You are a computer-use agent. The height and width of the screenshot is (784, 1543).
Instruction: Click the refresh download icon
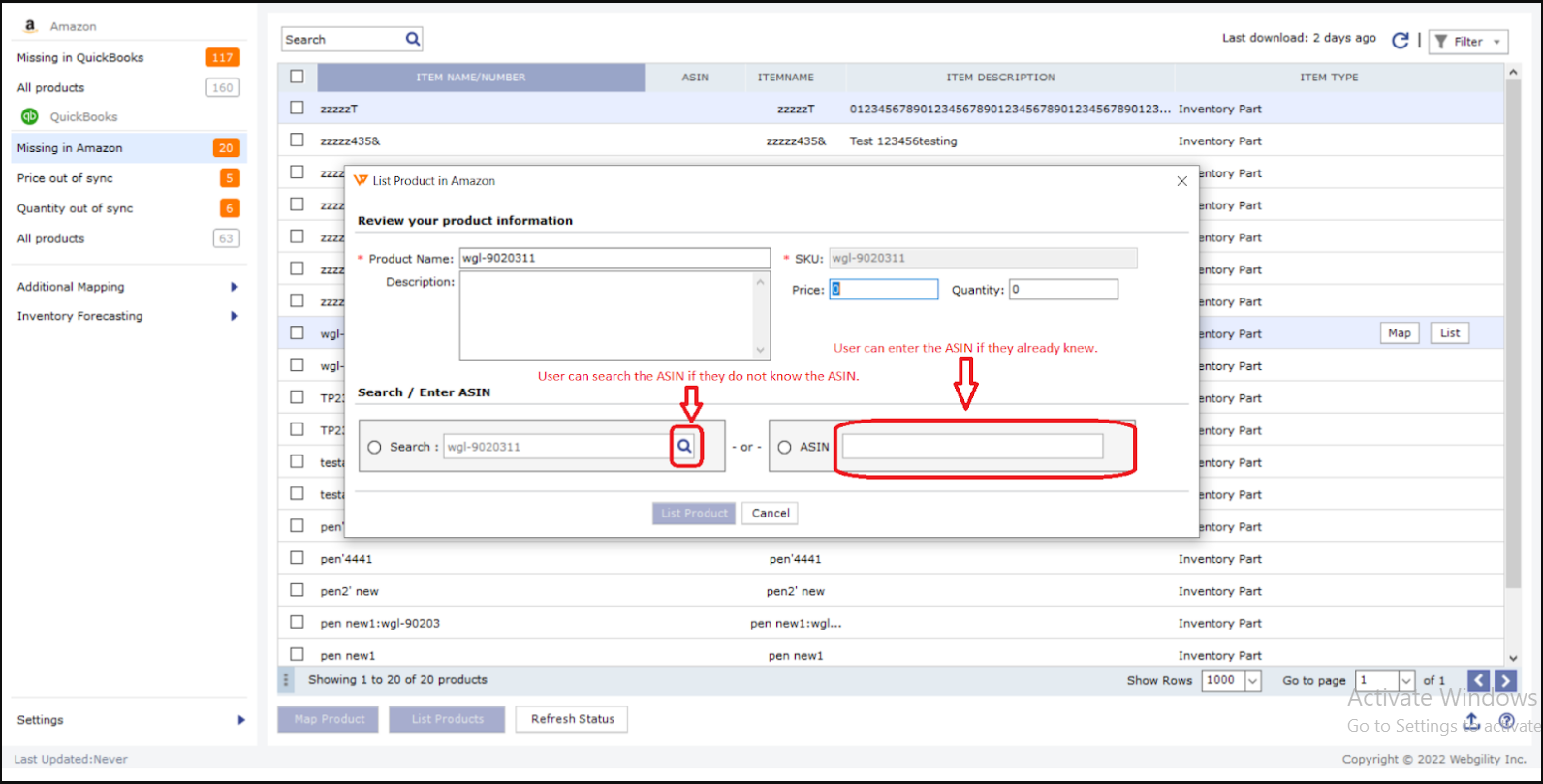[x=1400, y=41]
